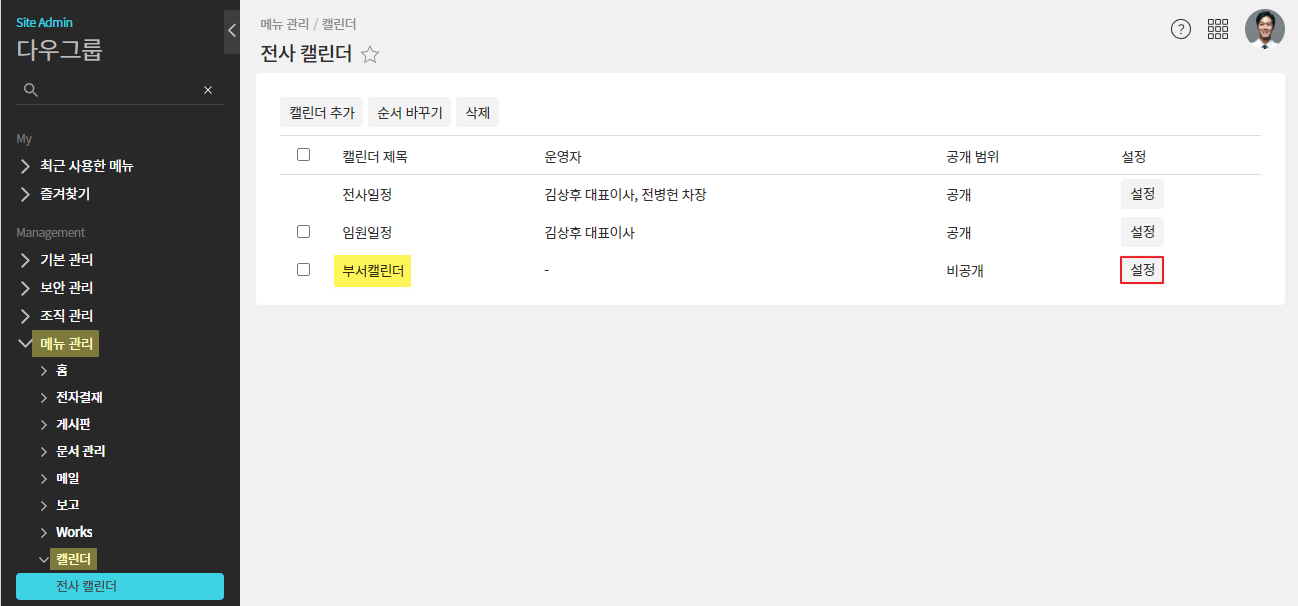Click the help question mark icon
Screen dimensions: 1298x606
(x=1180, y=29)
